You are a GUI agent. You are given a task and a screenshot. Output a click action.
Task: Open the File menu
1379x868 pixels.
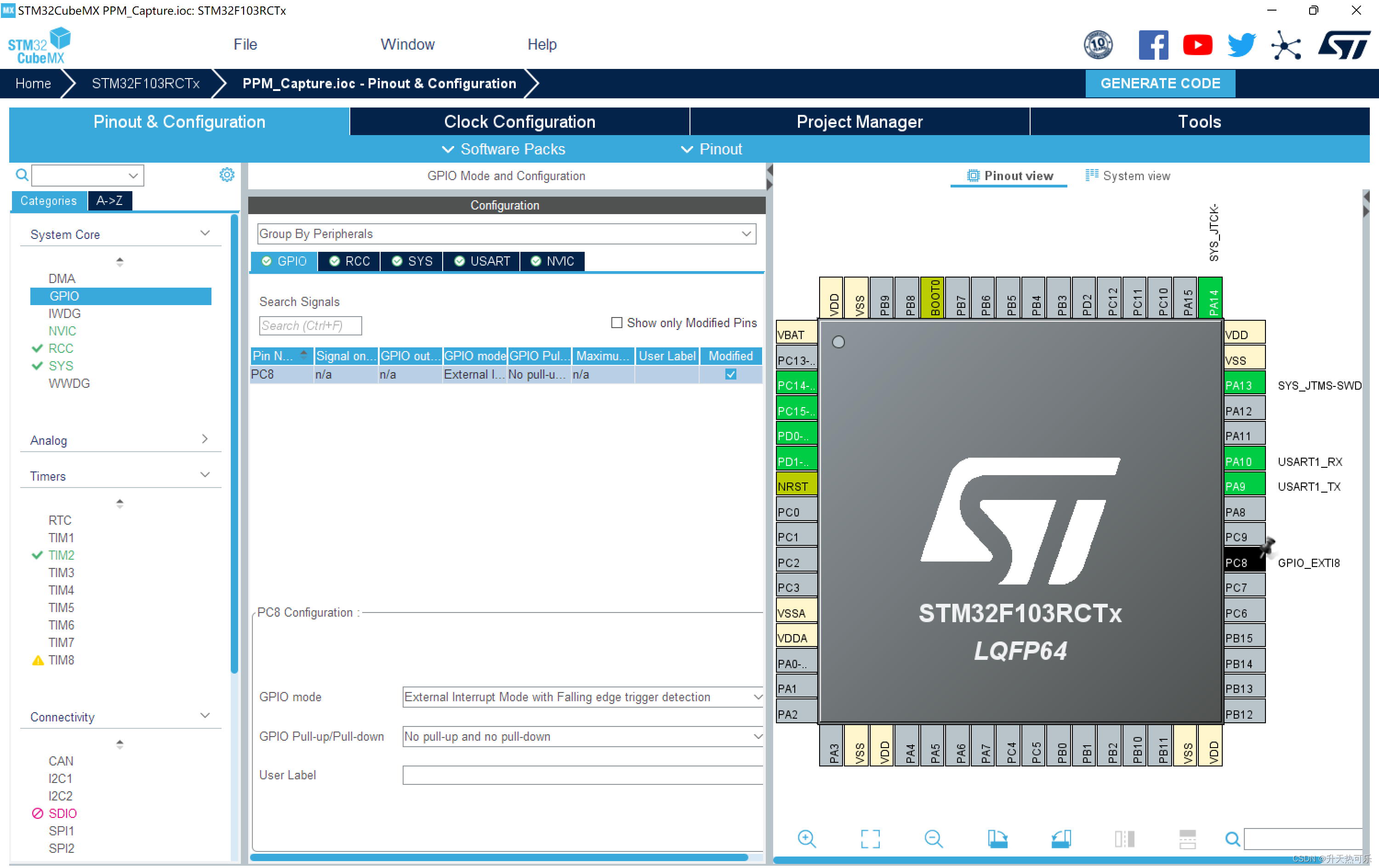[245, 44]
